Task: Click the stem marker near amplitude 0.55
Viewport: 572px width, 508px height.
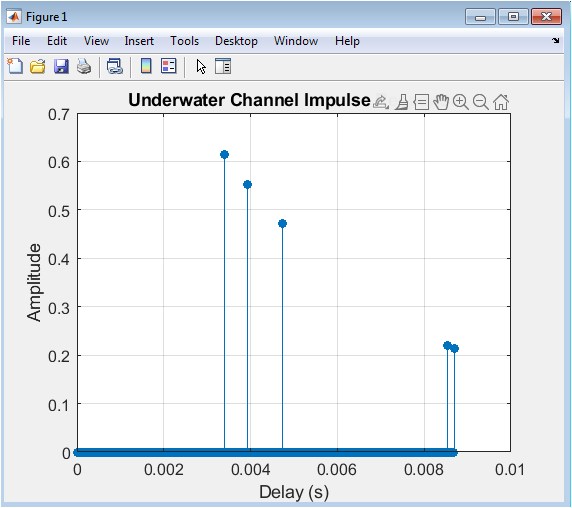Action: coord(247,185)
